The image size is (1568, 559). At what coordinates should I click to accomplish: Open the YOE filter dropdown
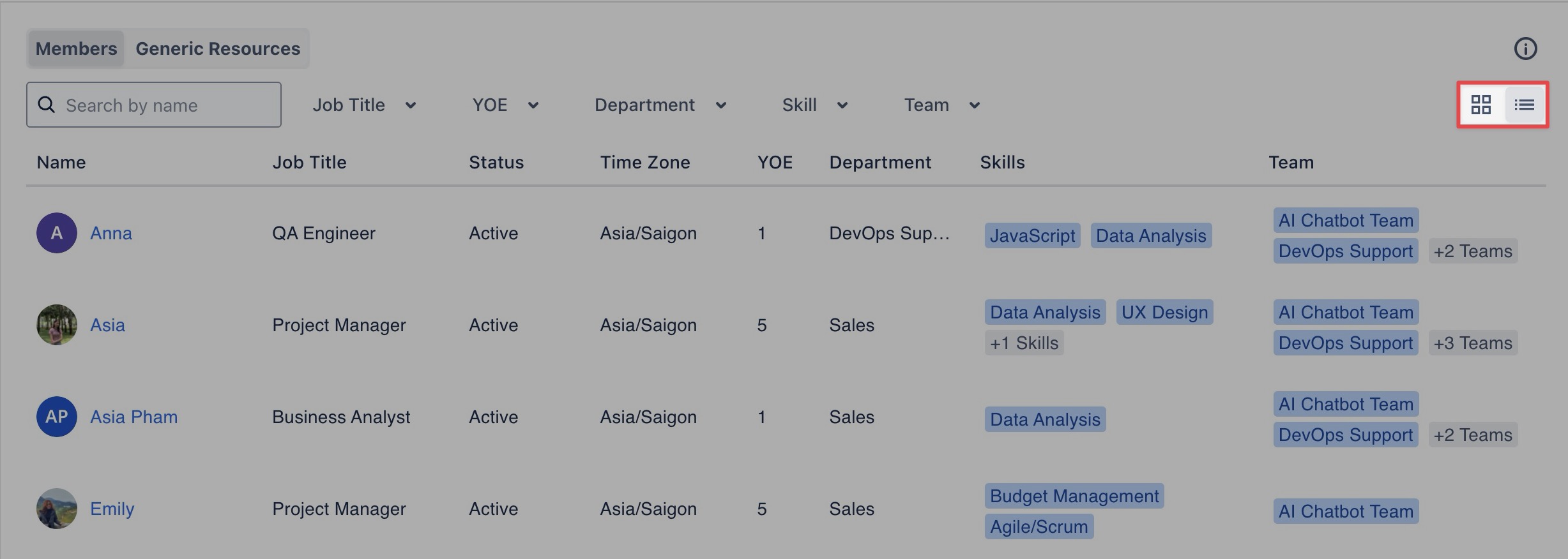click(x=505, y=105)
